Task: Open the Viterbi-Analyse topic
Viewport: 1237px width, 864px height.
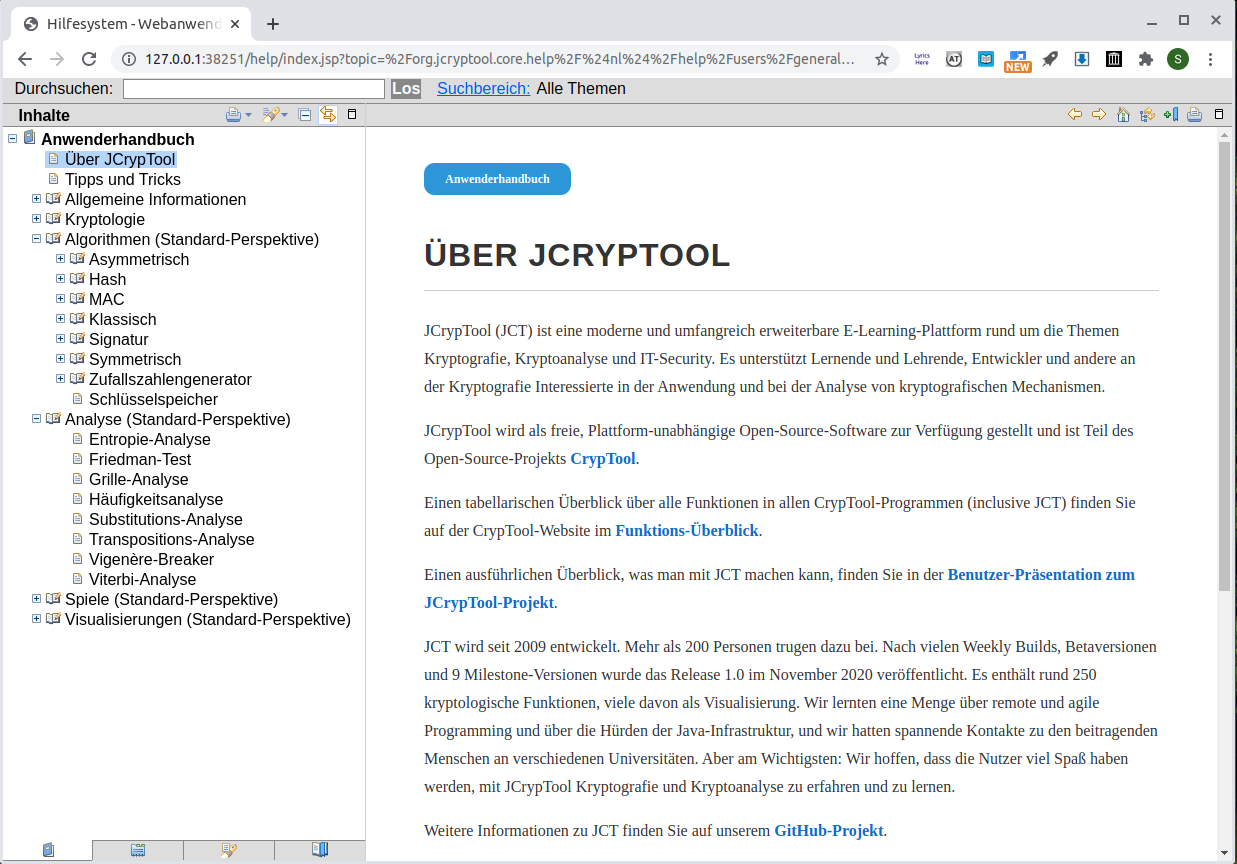Action: coord(143,580)
